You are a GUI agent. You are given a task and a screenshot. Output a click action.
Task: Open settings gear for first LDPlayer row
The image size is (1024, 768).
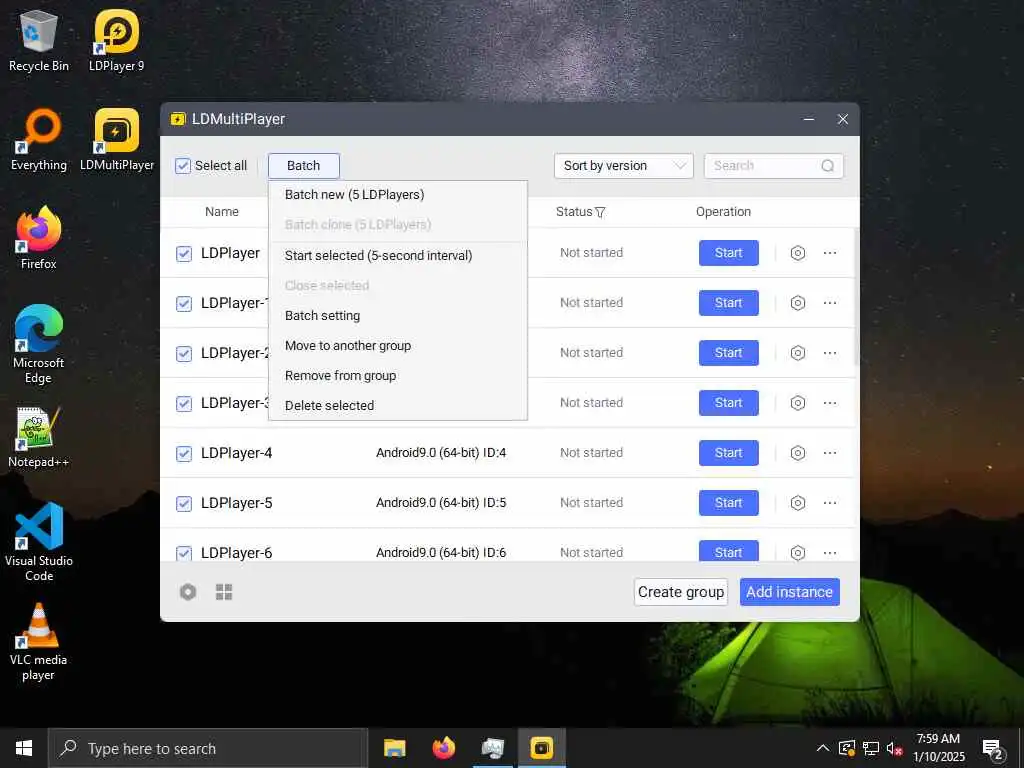797,253
